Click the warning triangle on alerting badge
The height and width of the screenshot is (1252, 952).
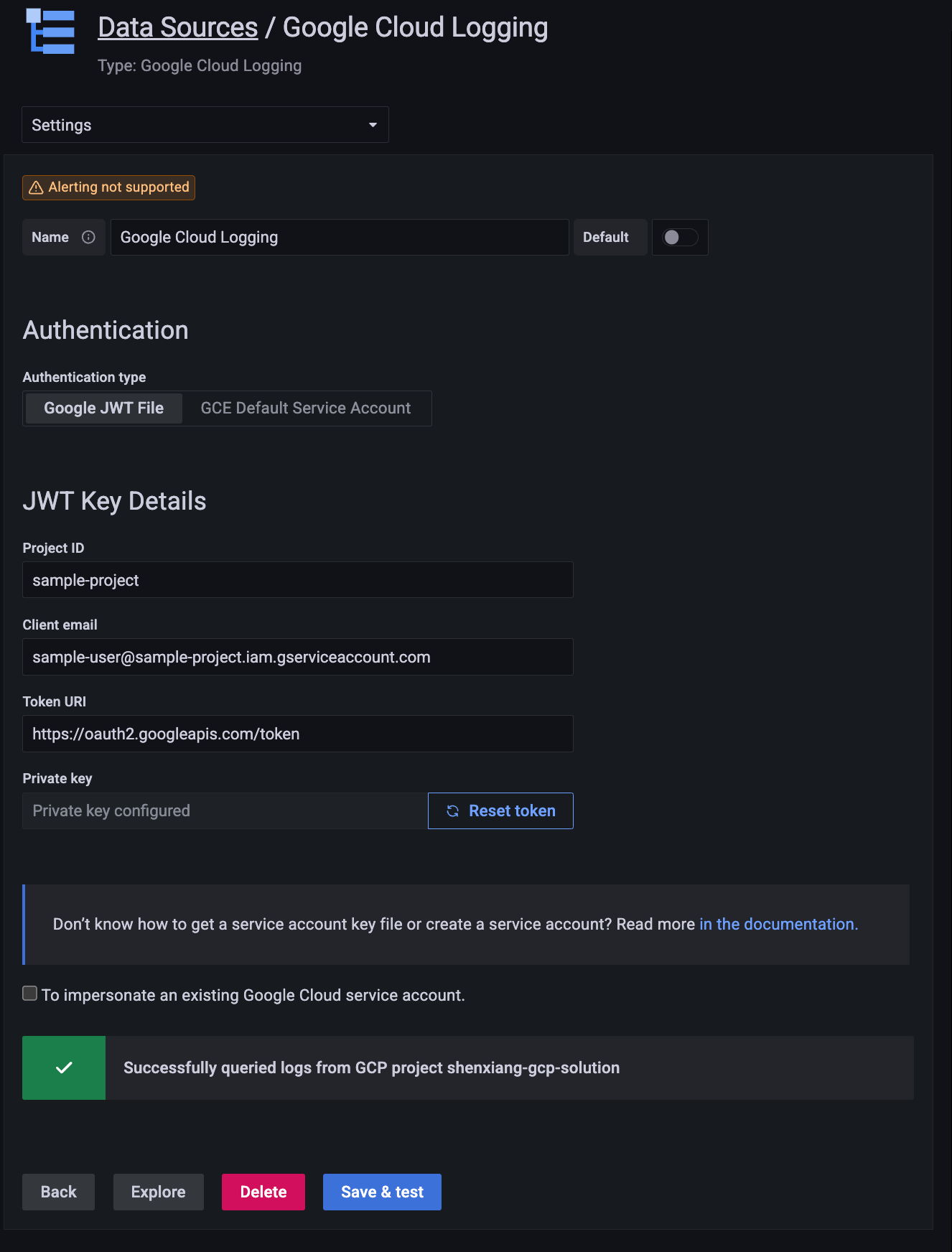point(36,187)
